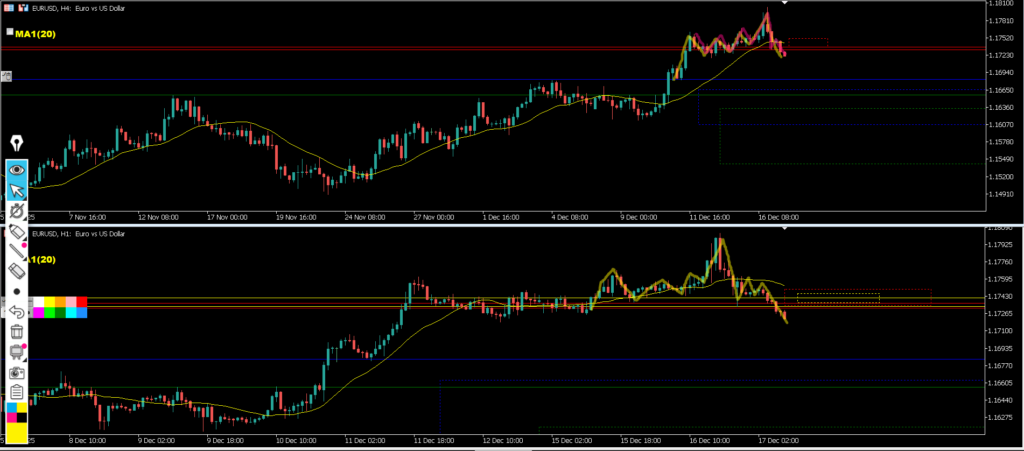Pick the dark green color swatch

point(60,313)
